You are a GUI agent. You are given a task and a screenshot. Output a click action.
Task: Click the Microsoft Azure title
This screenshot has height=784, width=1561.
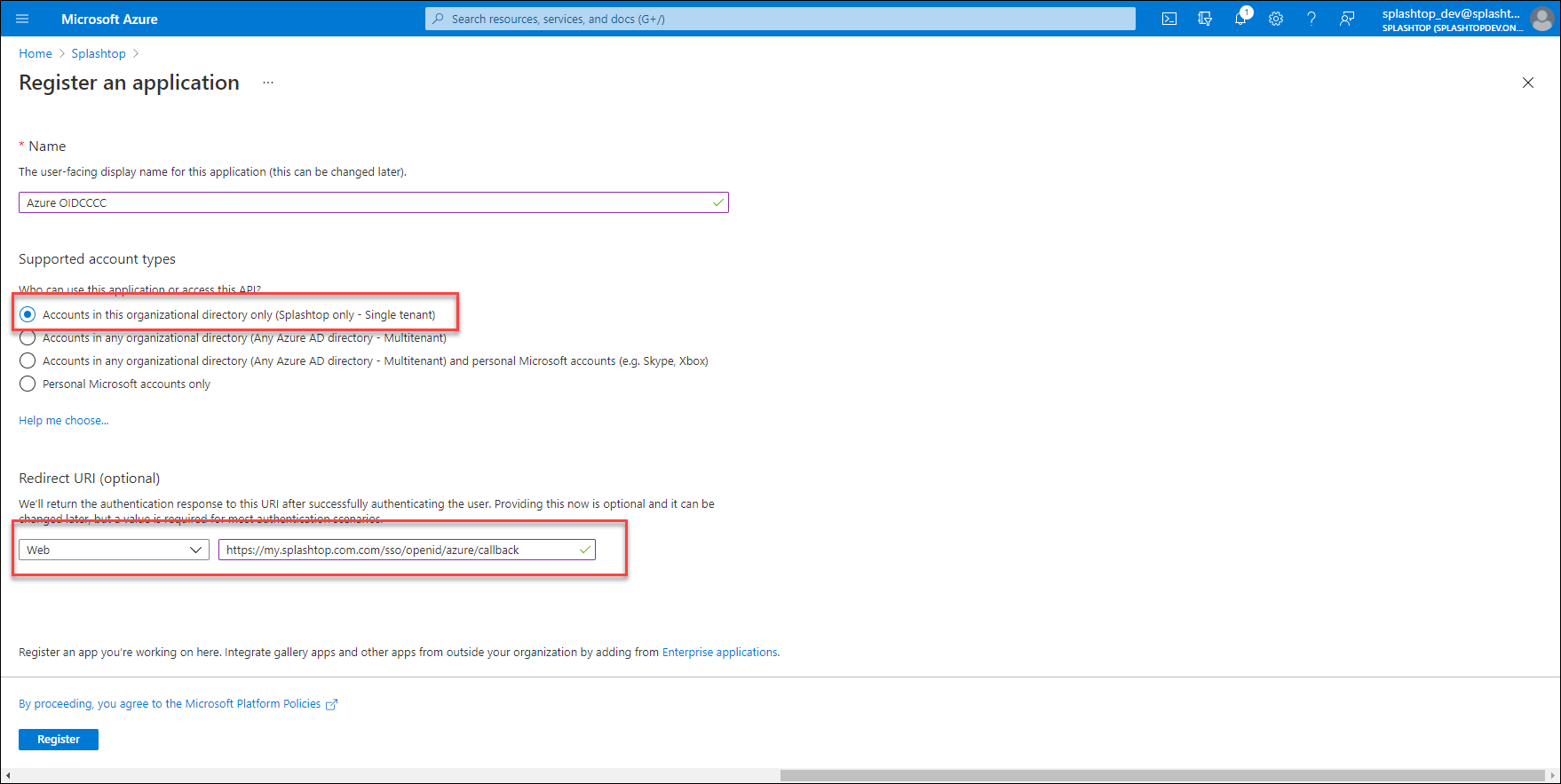click(x=109, y=19)
